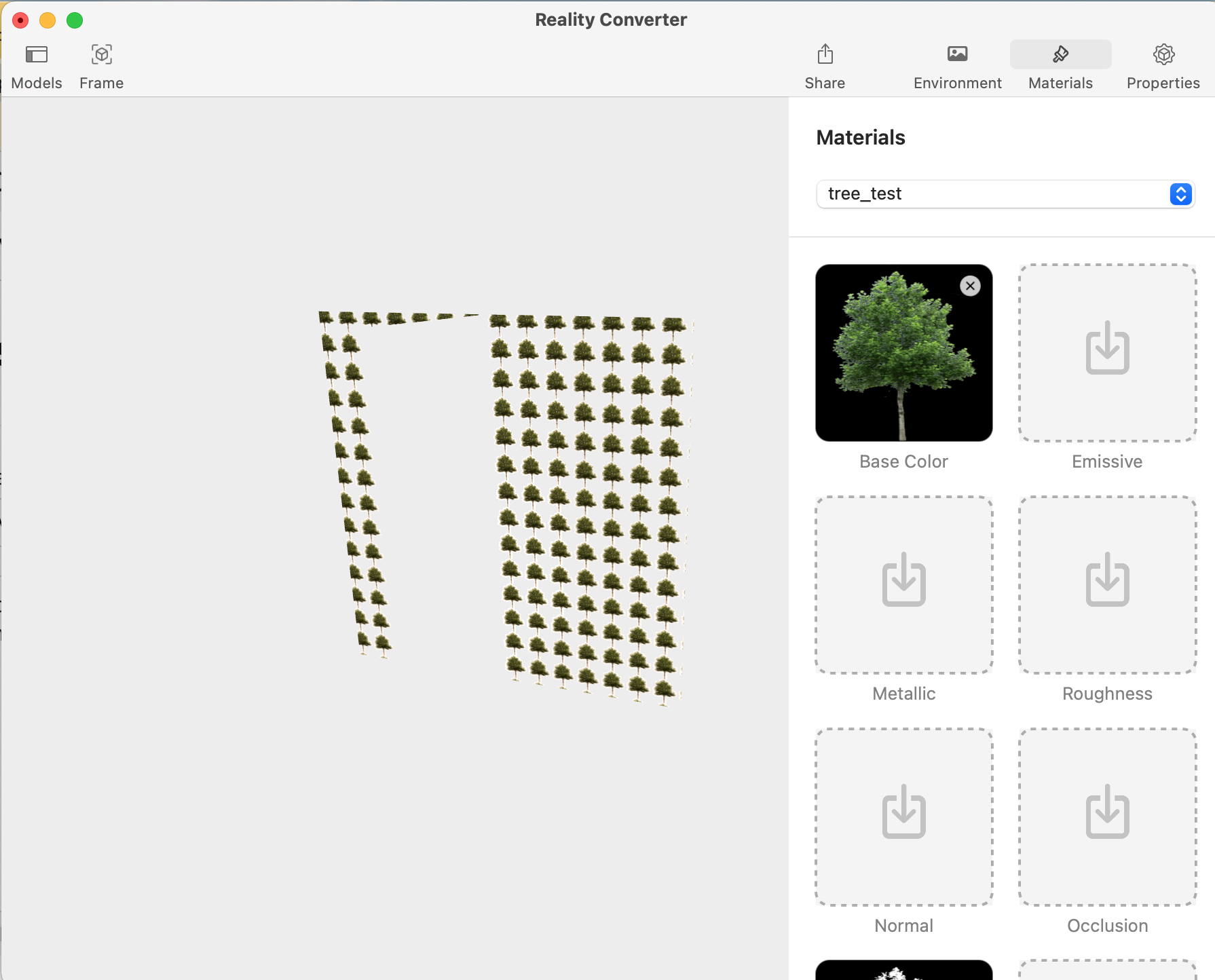
Task: Select the Materials toolbar tab
Action: 1060,67
